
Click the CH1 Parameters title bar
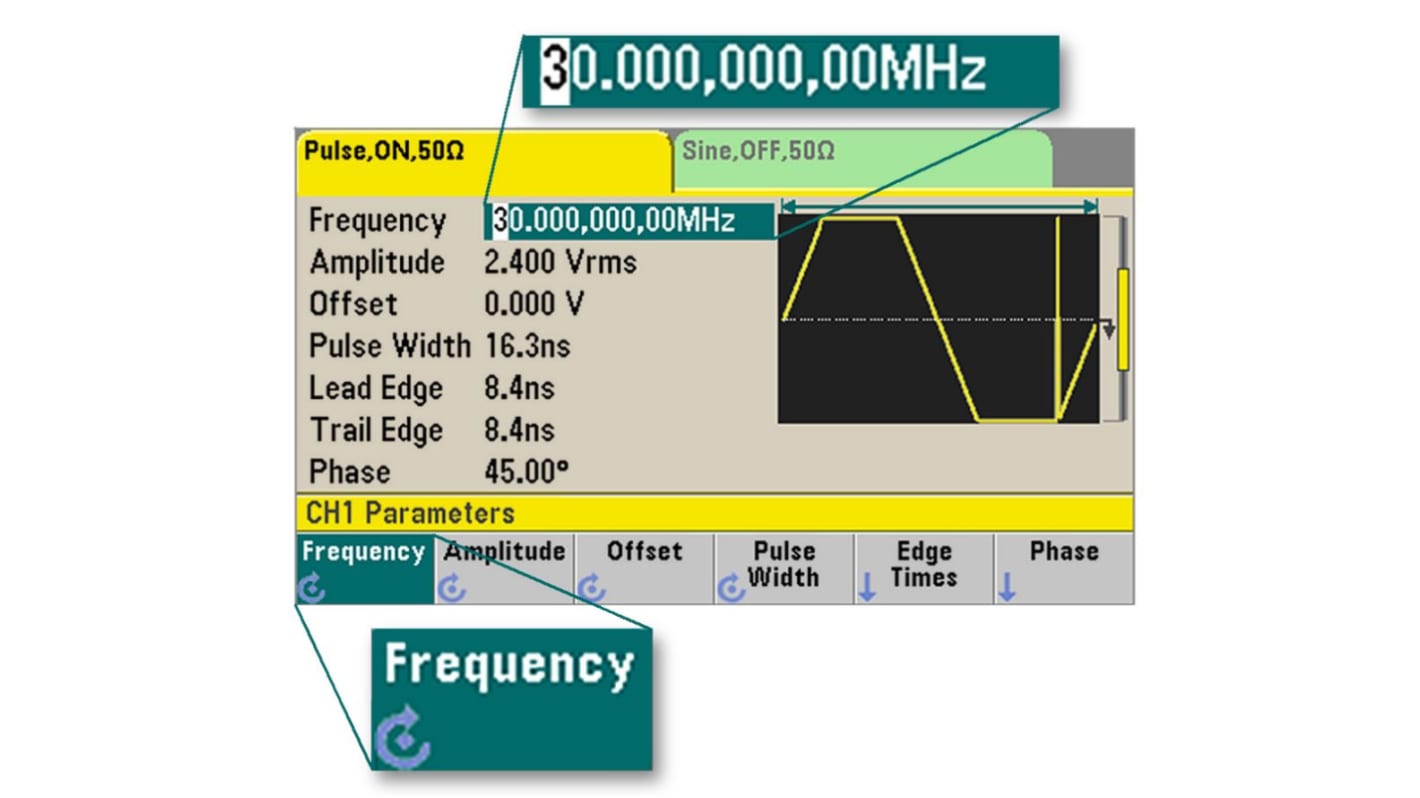coord(714,513)
